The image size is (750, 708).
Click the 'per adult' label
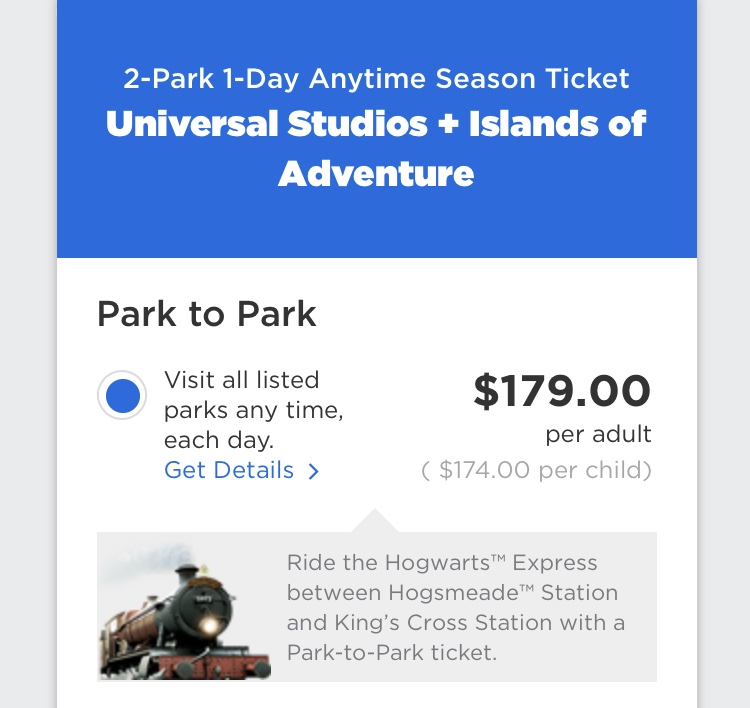598,434
